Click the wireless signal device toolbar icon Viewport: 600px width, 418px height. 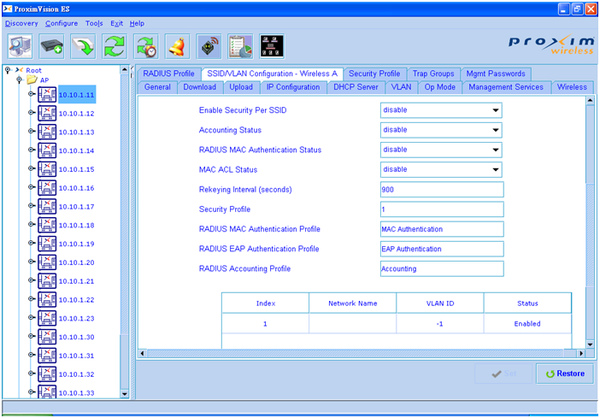209,46
